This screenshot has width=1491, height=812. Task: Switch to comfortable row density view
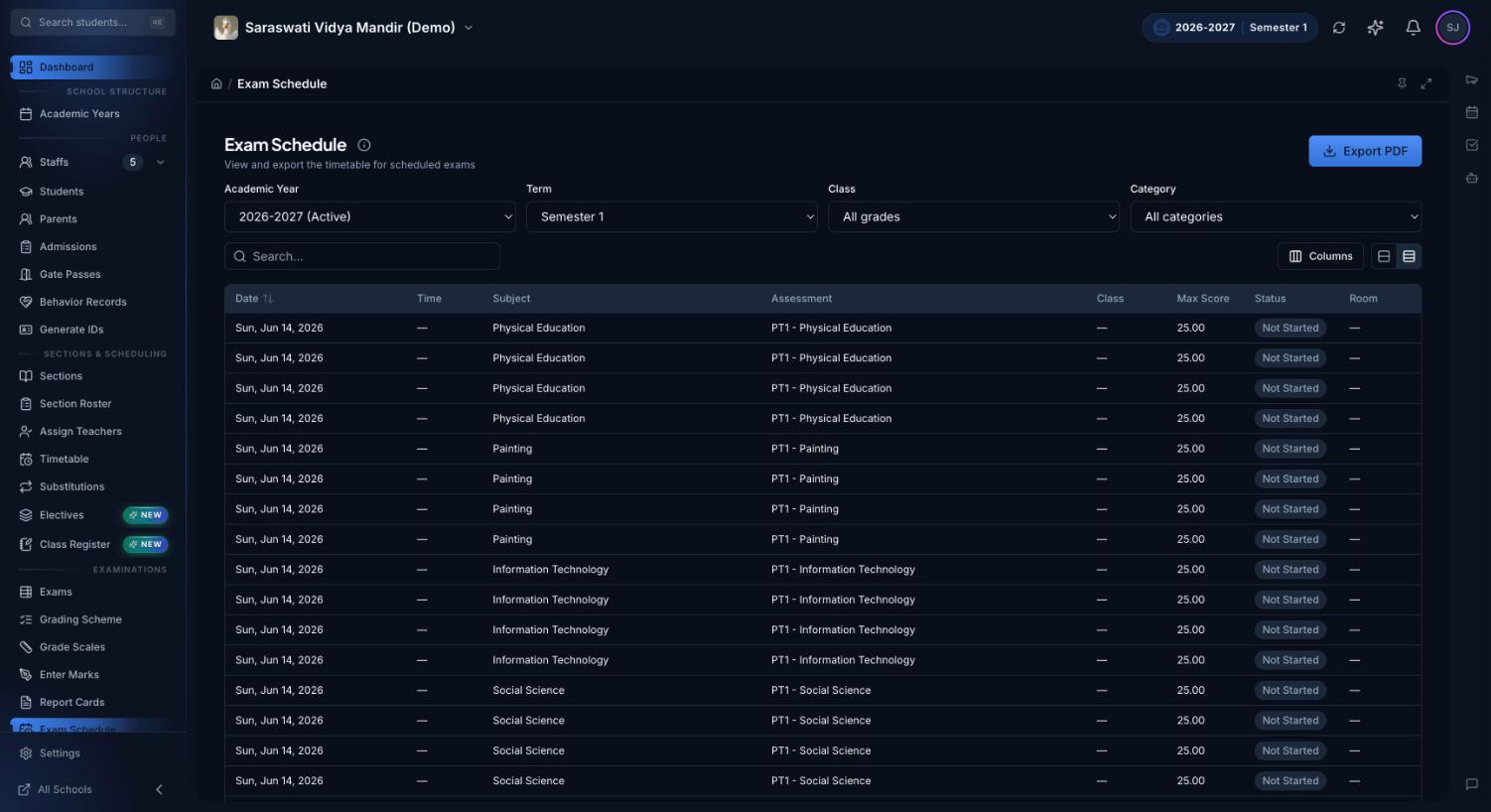tap(1384, 256)
